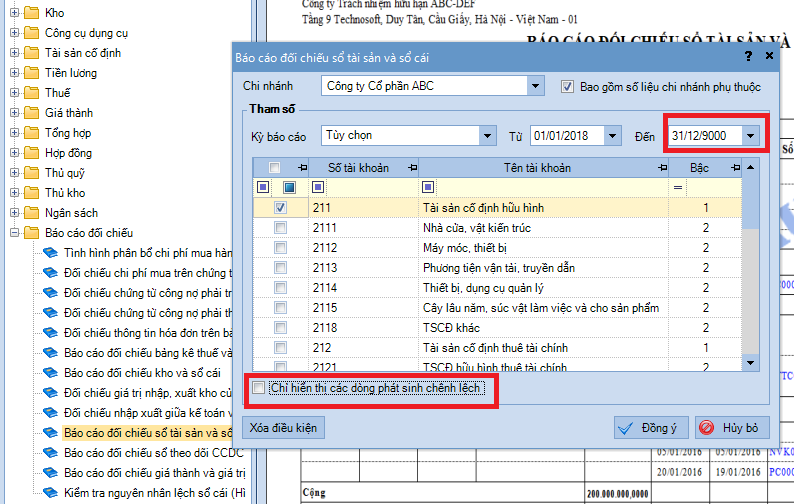This screenshot has width=794, height=504.
Task: Check account 212 row checkbox
Action: click(x=281, y=348)
